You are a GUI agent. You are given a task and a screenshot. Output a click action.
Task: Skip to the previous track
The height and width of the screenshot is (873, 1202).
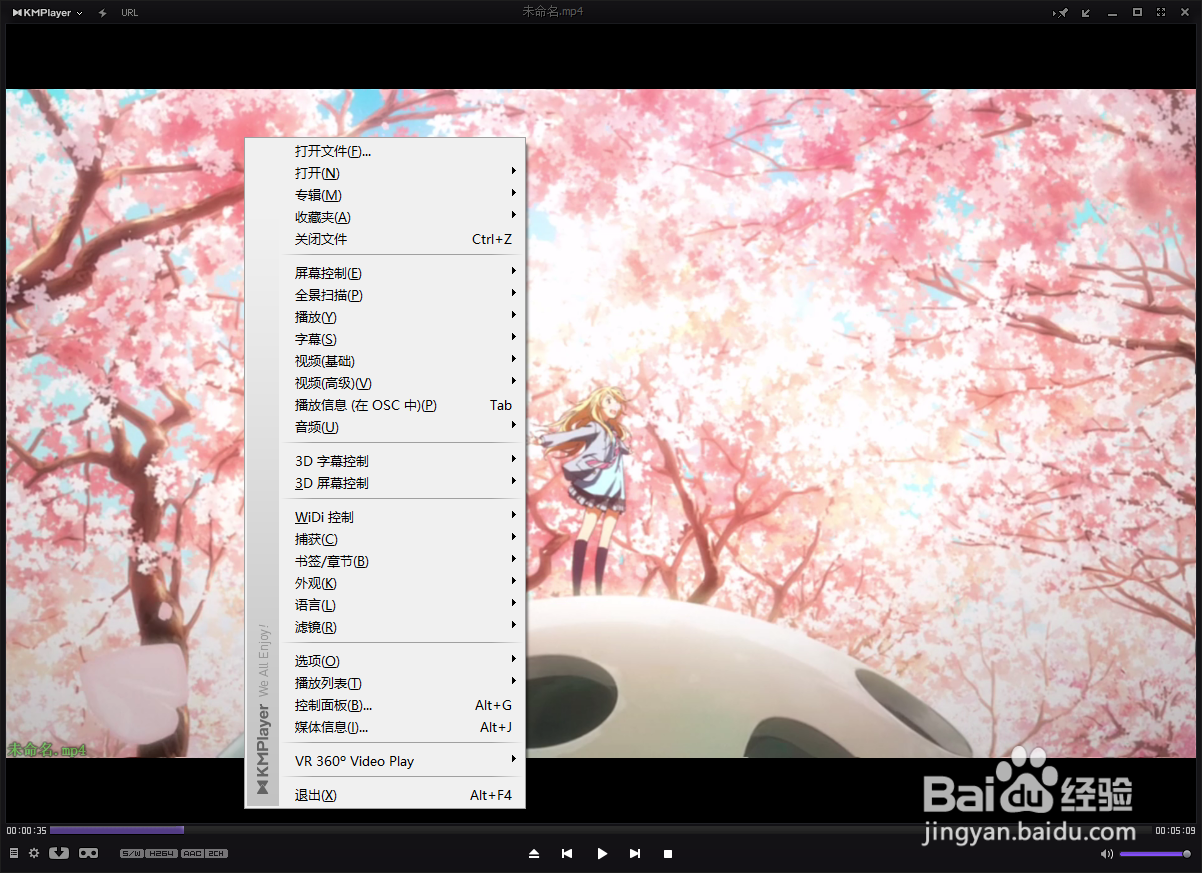567,854
